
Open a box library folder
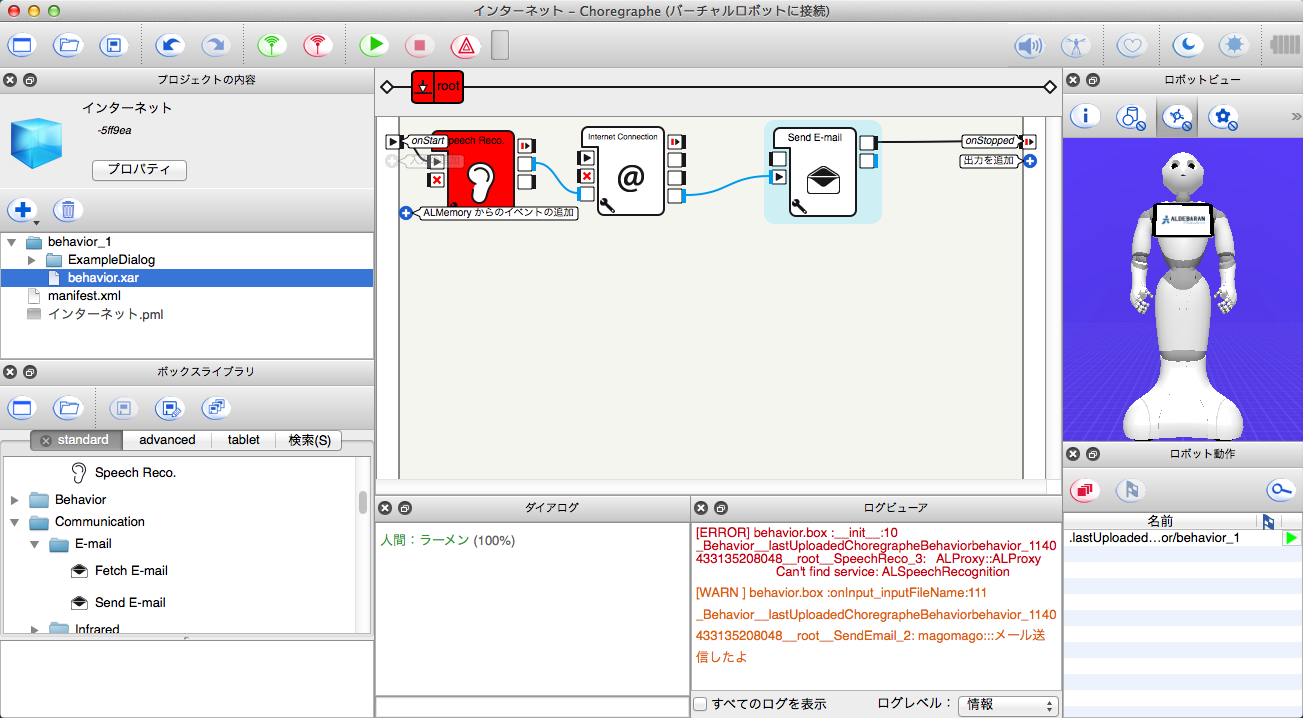[68, 407]
